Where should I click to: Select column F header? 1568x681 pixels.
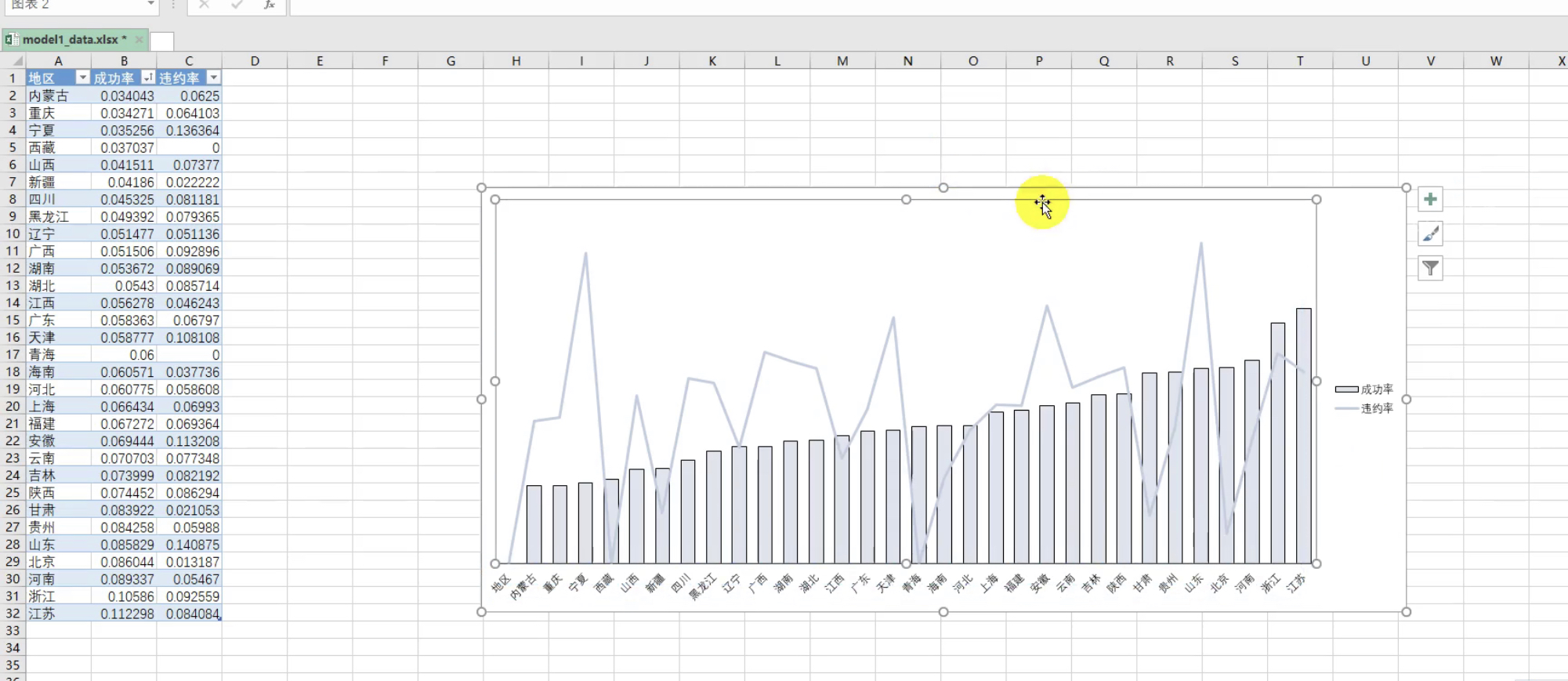click(385, 60)
